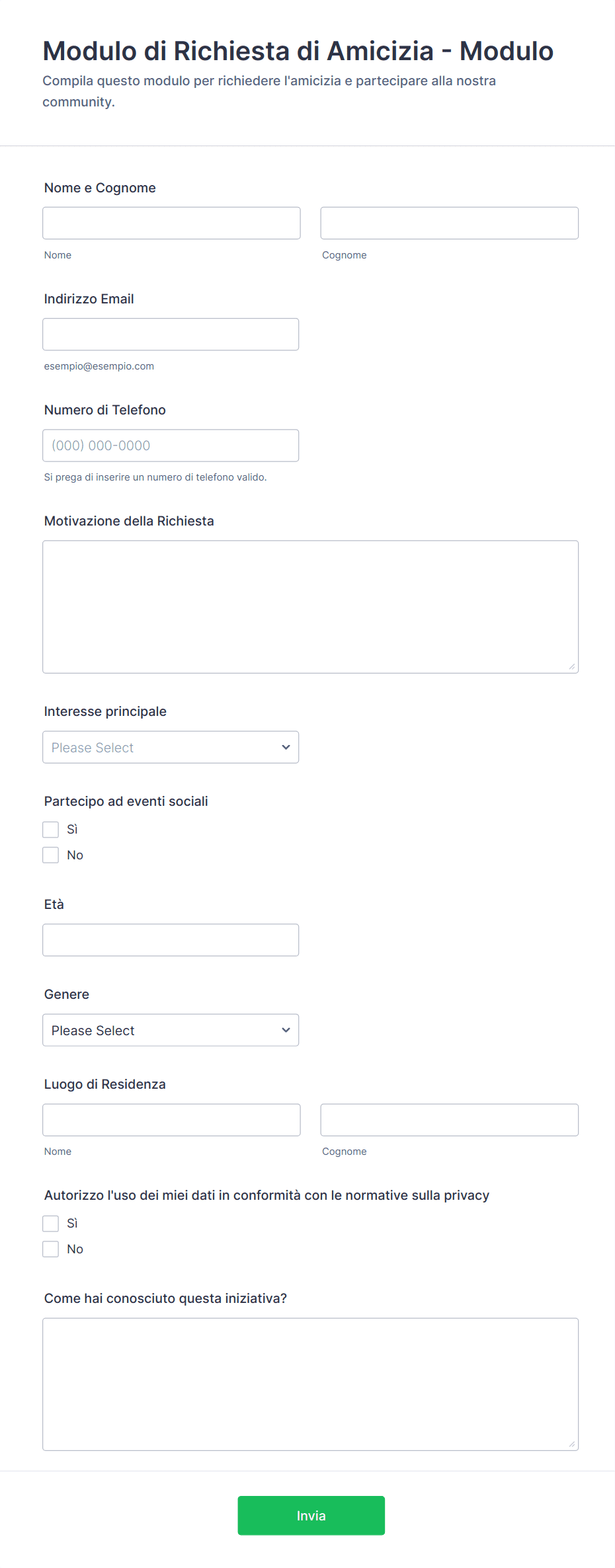Viewport: 615px width, 1568px height.
Task: Click the Nome first name field
Action: coord(171,223)
